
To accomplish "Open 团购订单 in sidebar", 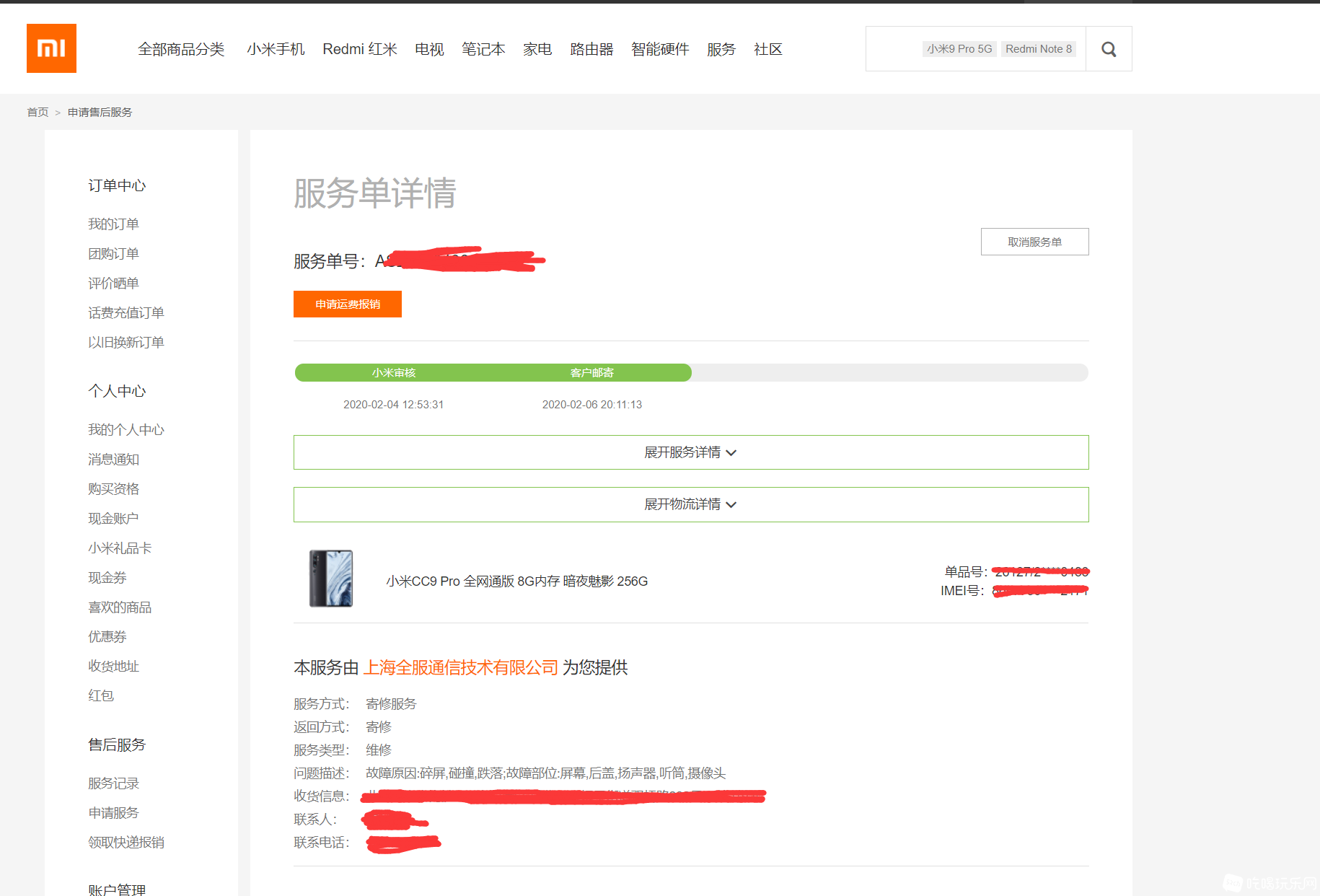I will [x=113, y=254].
